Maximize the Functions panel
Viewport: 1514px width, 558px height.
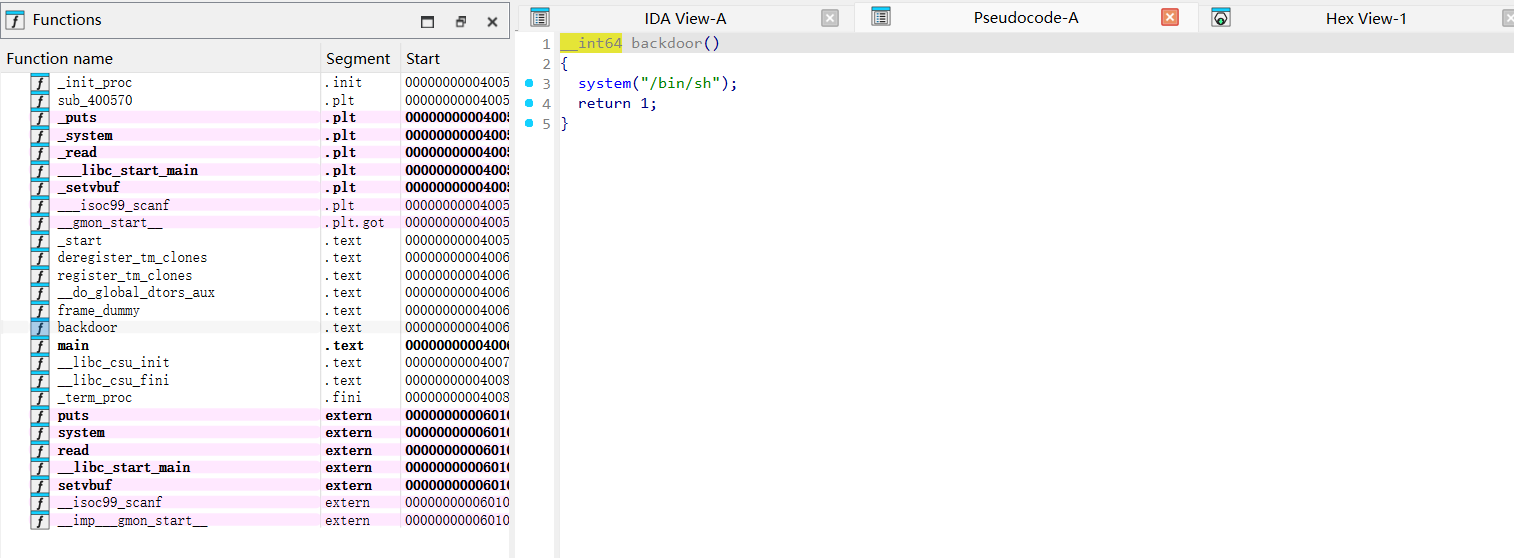coord(427,21)
